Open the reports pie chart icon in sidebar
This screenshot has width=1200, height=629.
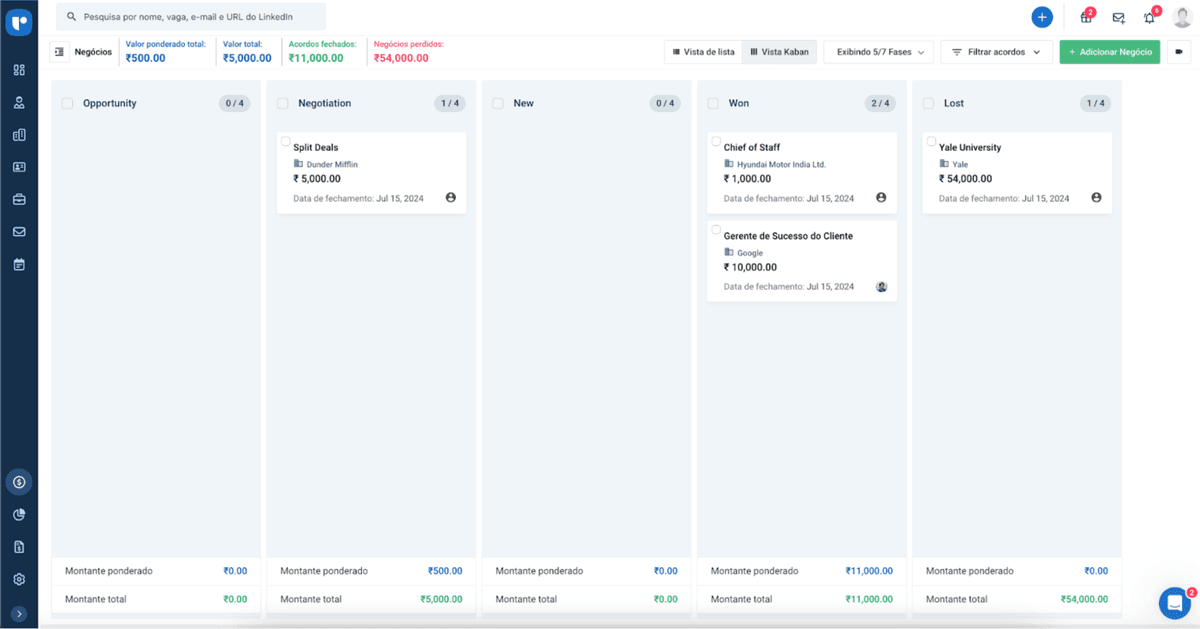pyautogui.click(x=19, y=514)
